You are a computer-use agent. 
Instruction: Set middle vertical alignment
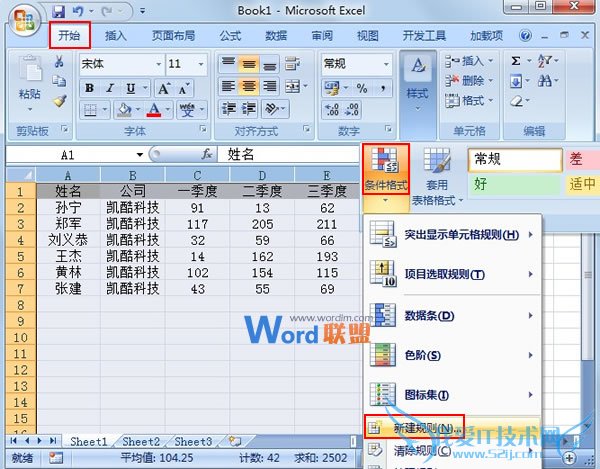[249, 64]
